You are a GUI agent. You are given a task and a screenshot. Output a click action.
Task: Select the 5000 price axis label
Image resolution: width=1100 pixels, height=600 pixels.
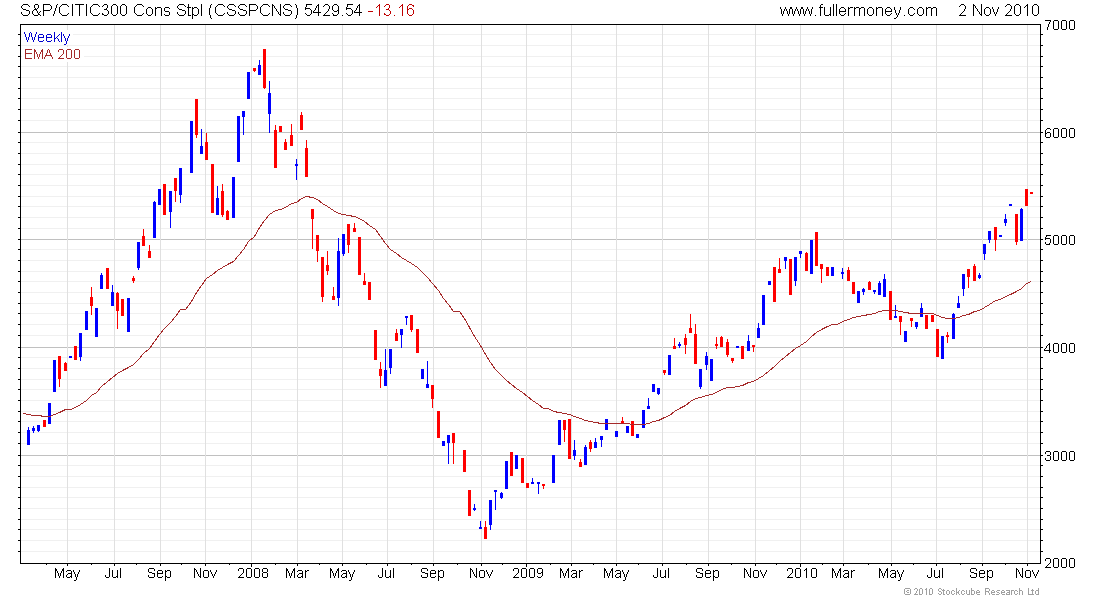point(1059,240)
